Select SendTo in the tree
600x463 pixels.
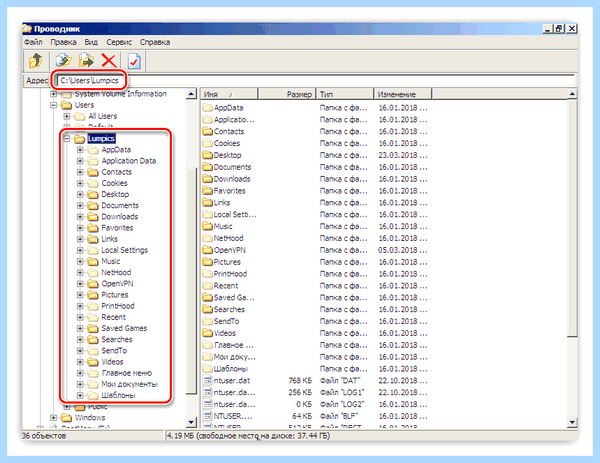click(114, 351)
